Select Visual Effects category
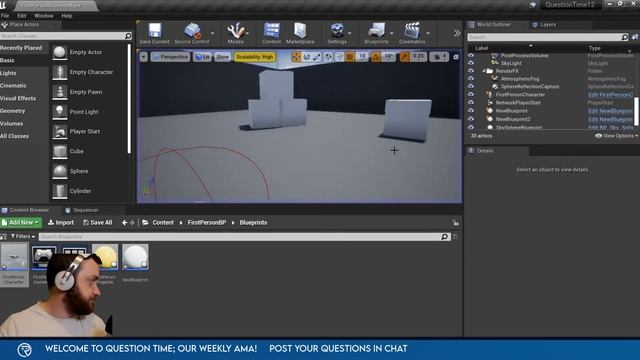Image resolution: width=640 pixels, height=360 pixels. [x=18, y=98]
